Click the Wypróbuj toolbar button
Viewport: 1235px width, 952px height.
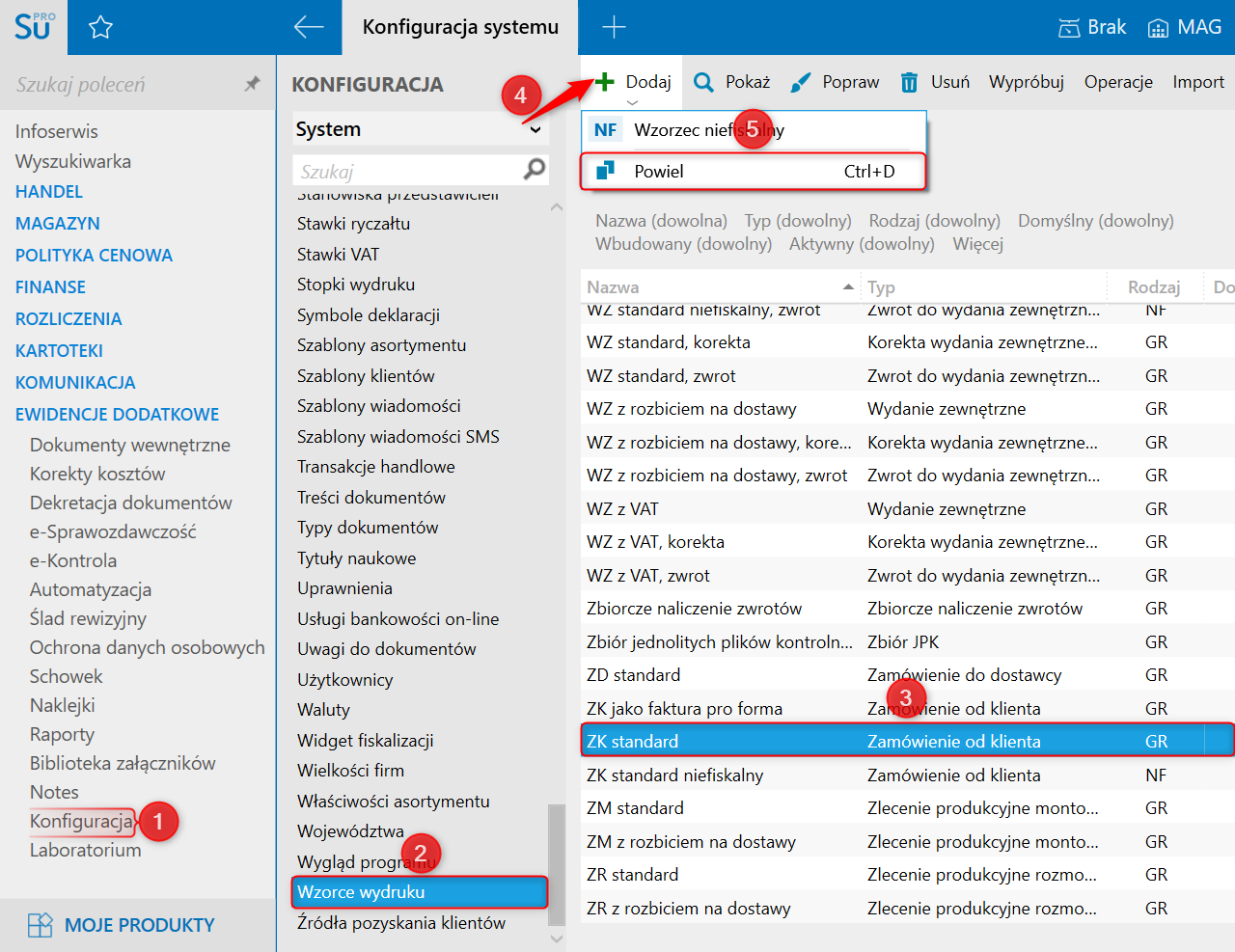click(1027, 82)
